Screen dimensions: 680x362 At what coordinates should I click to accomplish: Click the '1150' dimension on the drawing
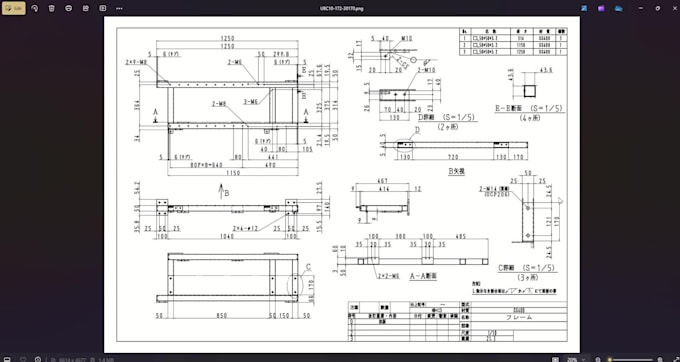click(233, 173)
